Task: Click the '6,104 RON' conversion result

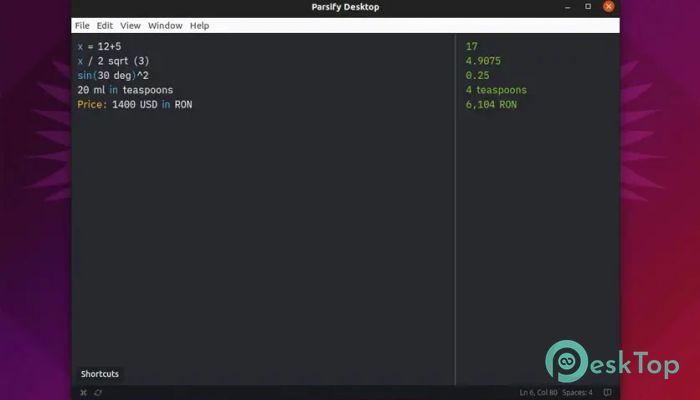Action: (491, 104)
